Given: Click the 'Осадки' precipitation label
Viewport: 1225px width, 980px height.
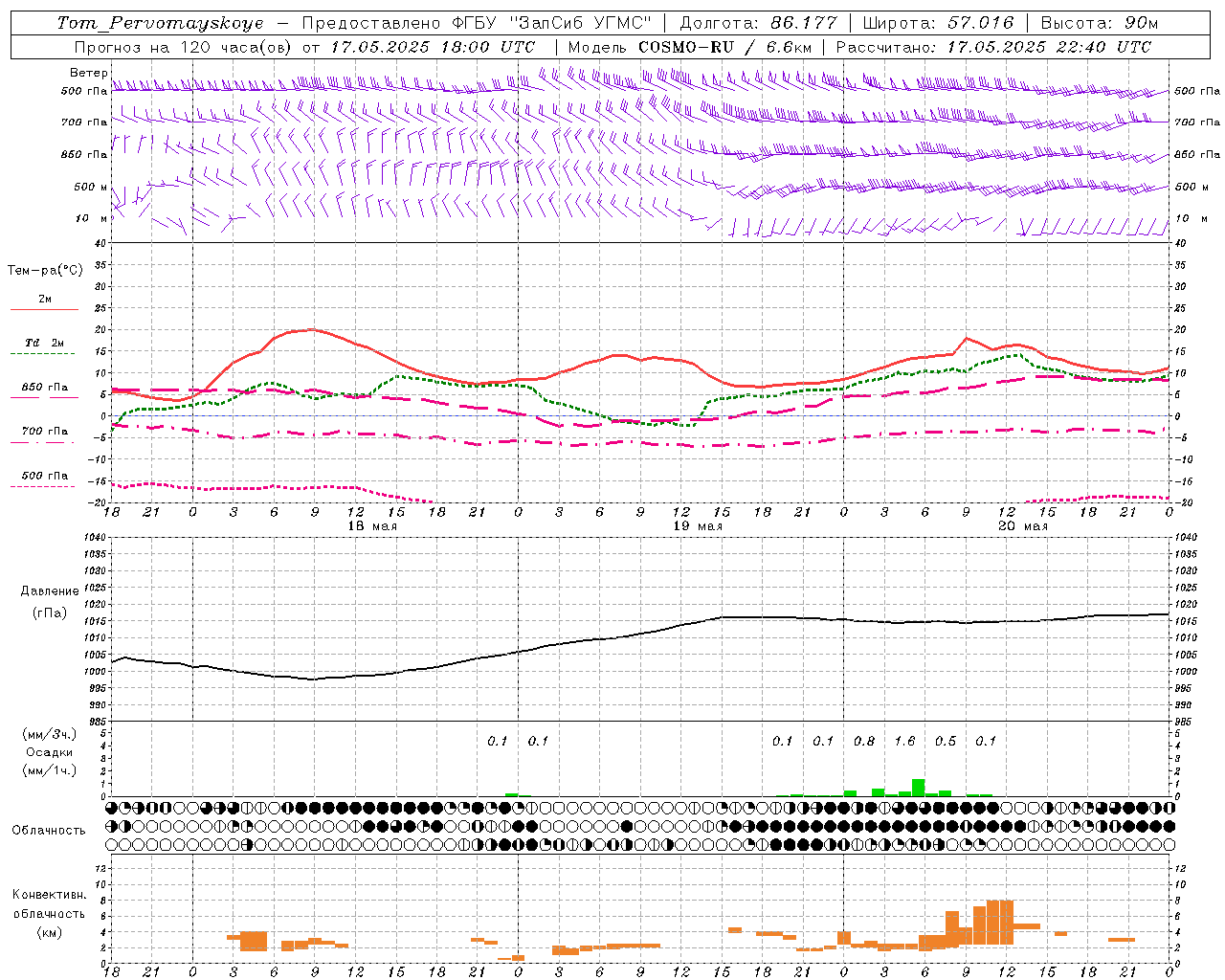Looking at the screenshot, I should pyautogui.click(x=49, y=752).
